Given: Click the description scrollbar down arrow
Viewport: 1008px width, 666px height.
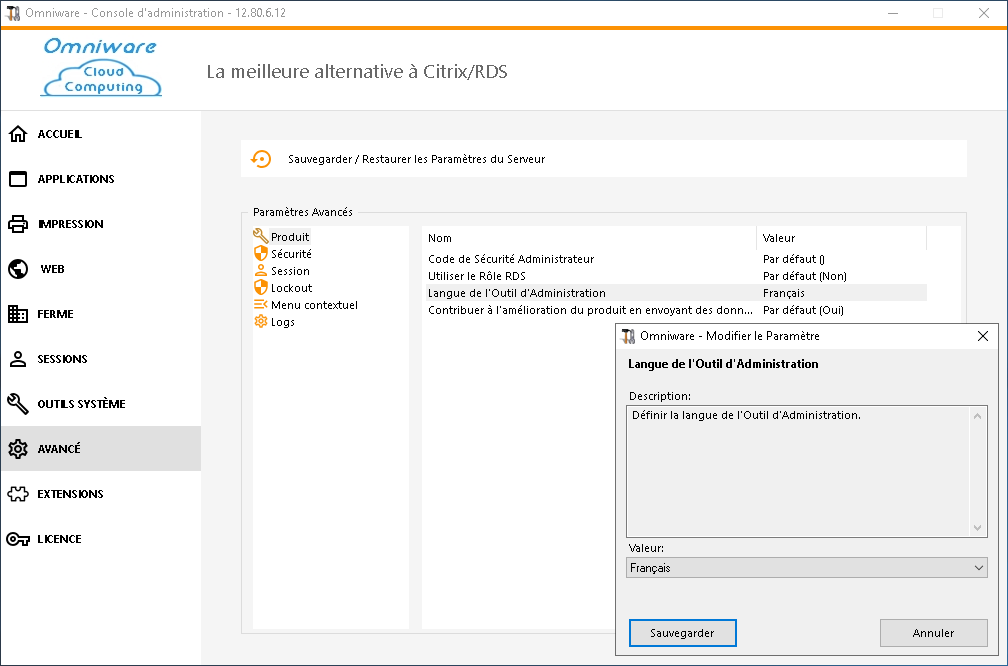Looking at the screenshot, I should 977,528.
